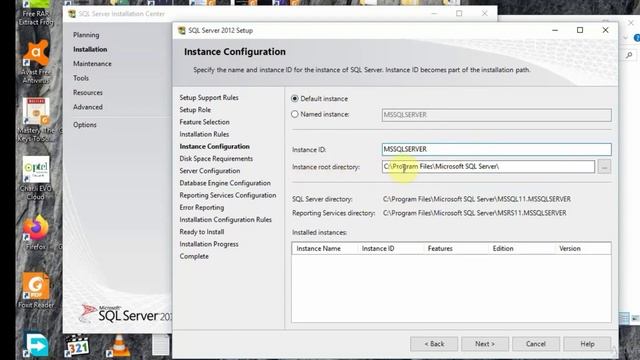Screen dimensions: 640x360
Task: Click the Instance root directory field
Action: point(488,167)
